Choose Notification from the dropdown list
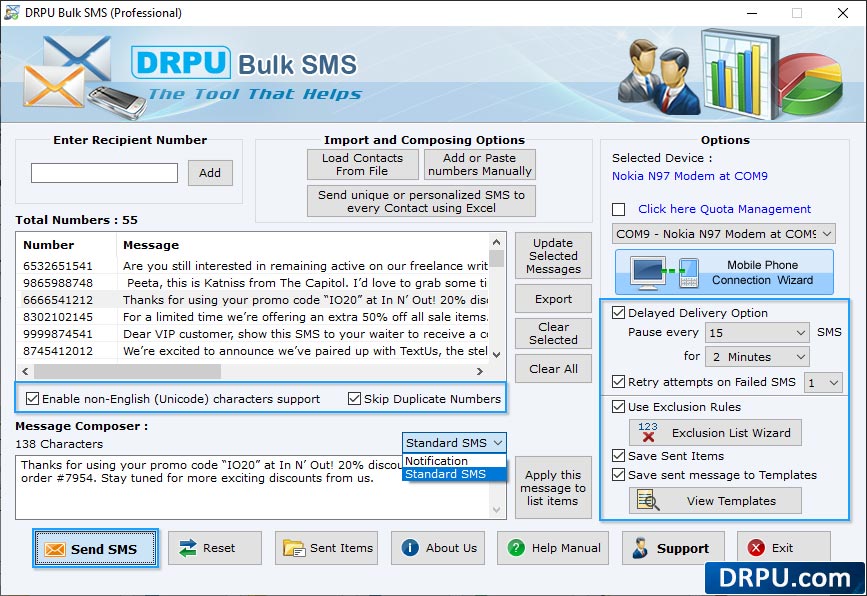 coord(454,461)
